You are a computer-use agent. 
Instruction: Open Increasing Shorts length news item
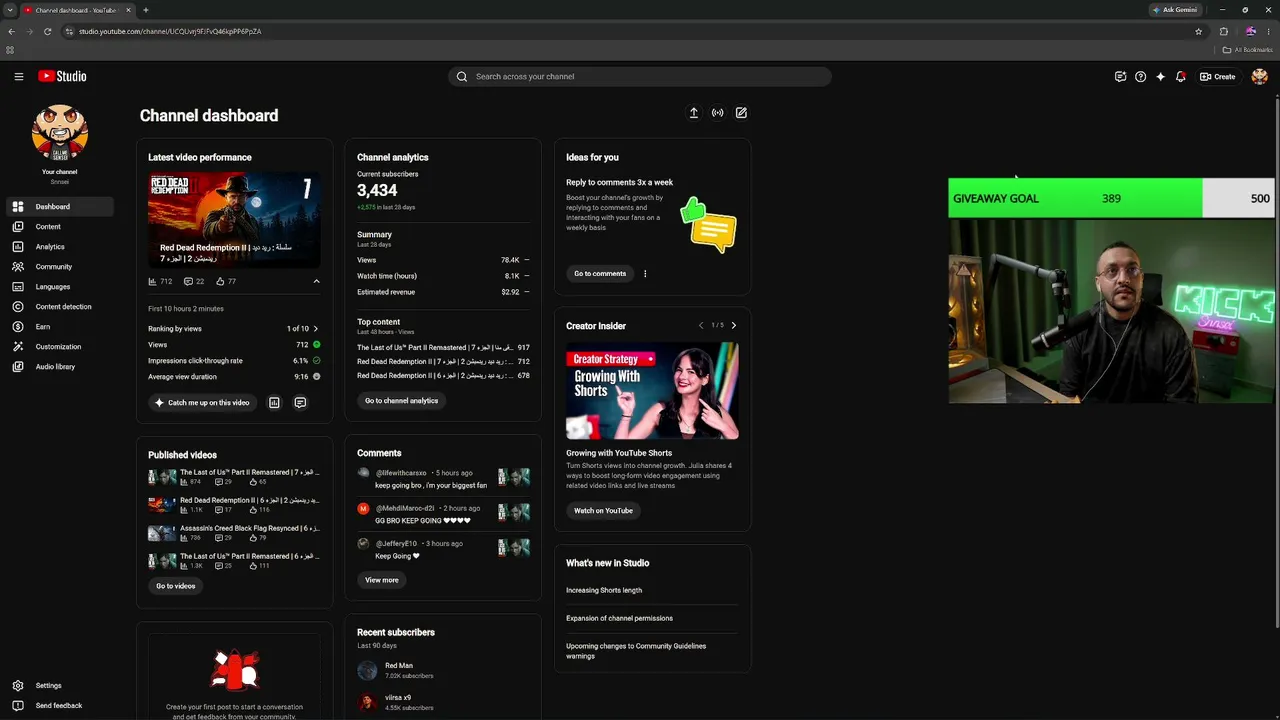pos(604,590)
